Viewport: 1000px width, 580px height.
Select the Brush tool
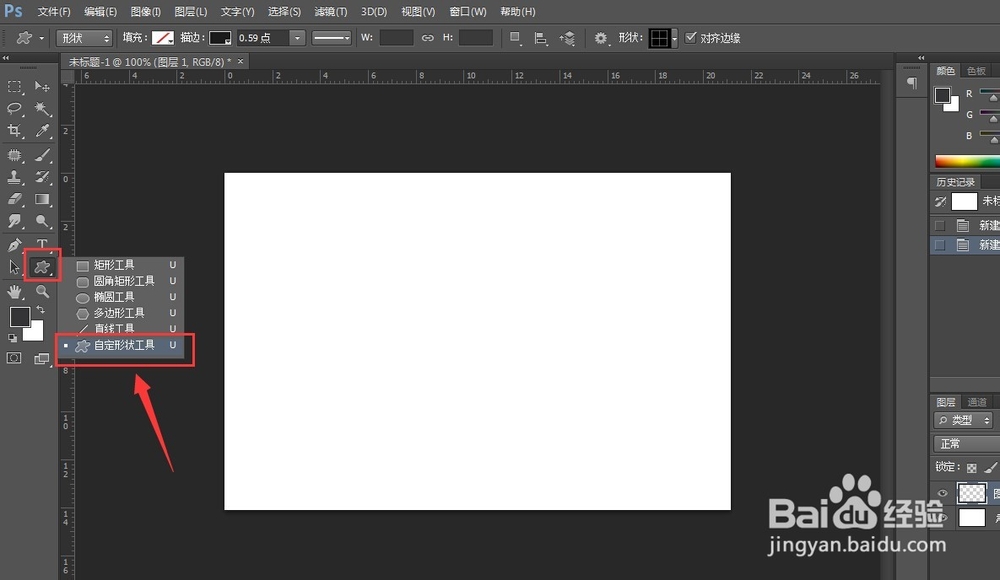point(42,155)
